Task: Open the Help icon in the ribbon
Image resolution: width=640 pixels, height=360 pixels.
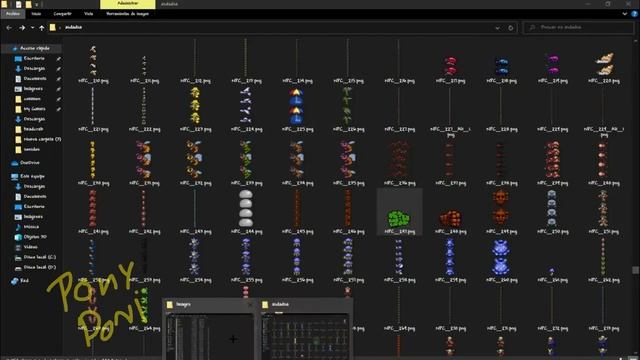Action: (634, 14)
